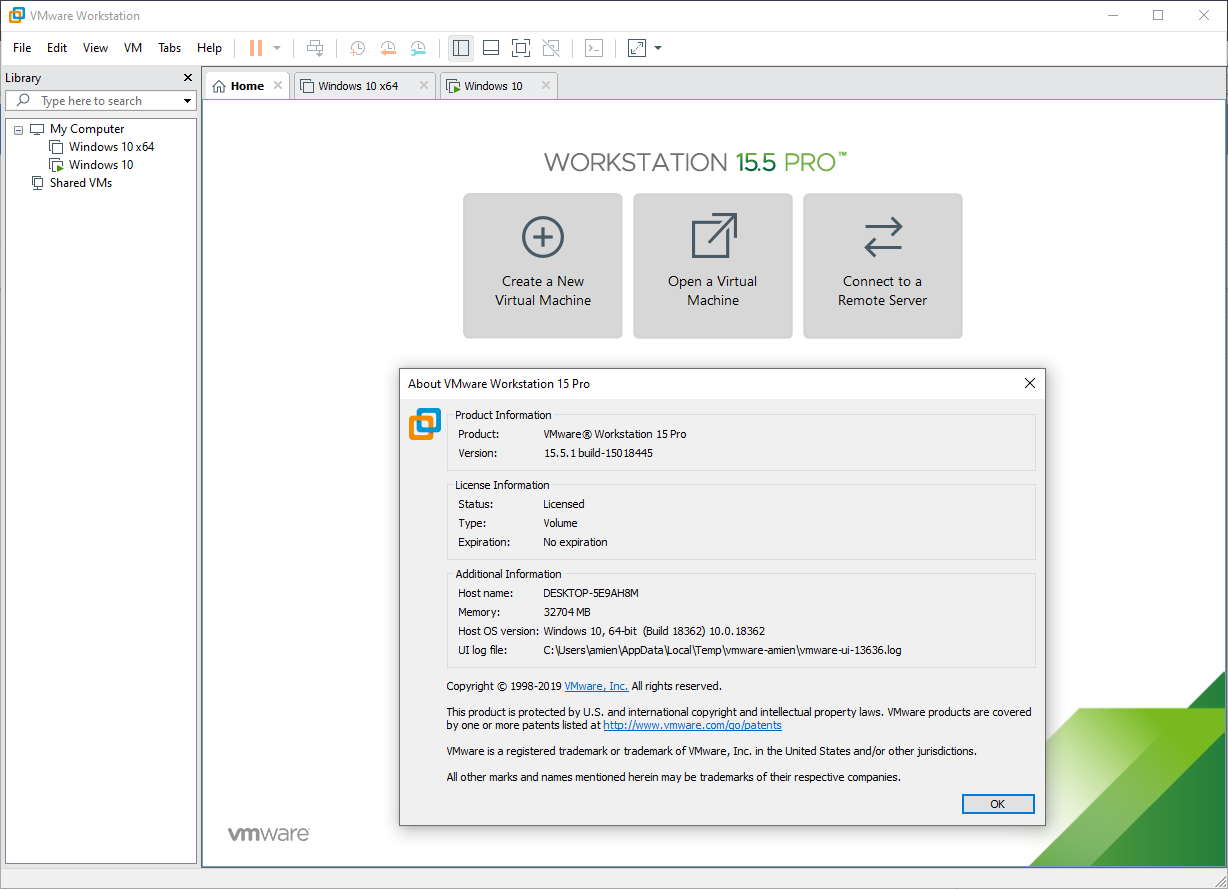Click the No expiration value
The image size is (1228, 889).
575,542
